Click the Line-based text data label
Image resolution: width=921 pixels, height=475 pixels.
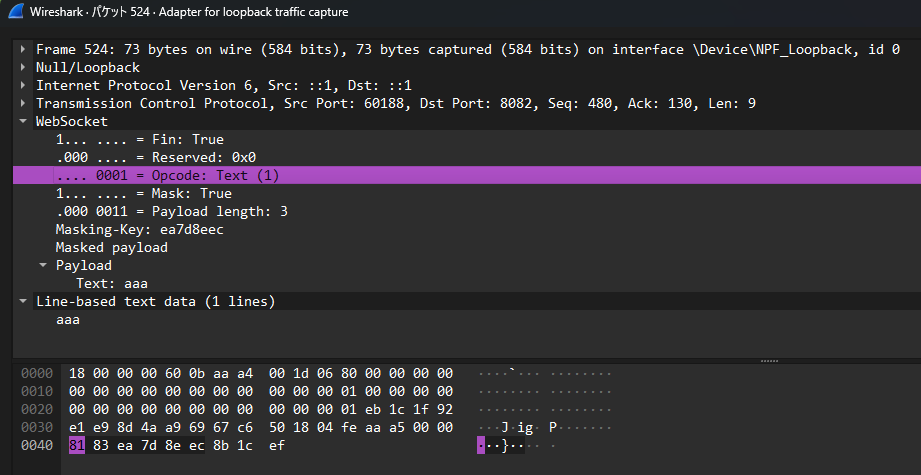[x=156, y=302]
